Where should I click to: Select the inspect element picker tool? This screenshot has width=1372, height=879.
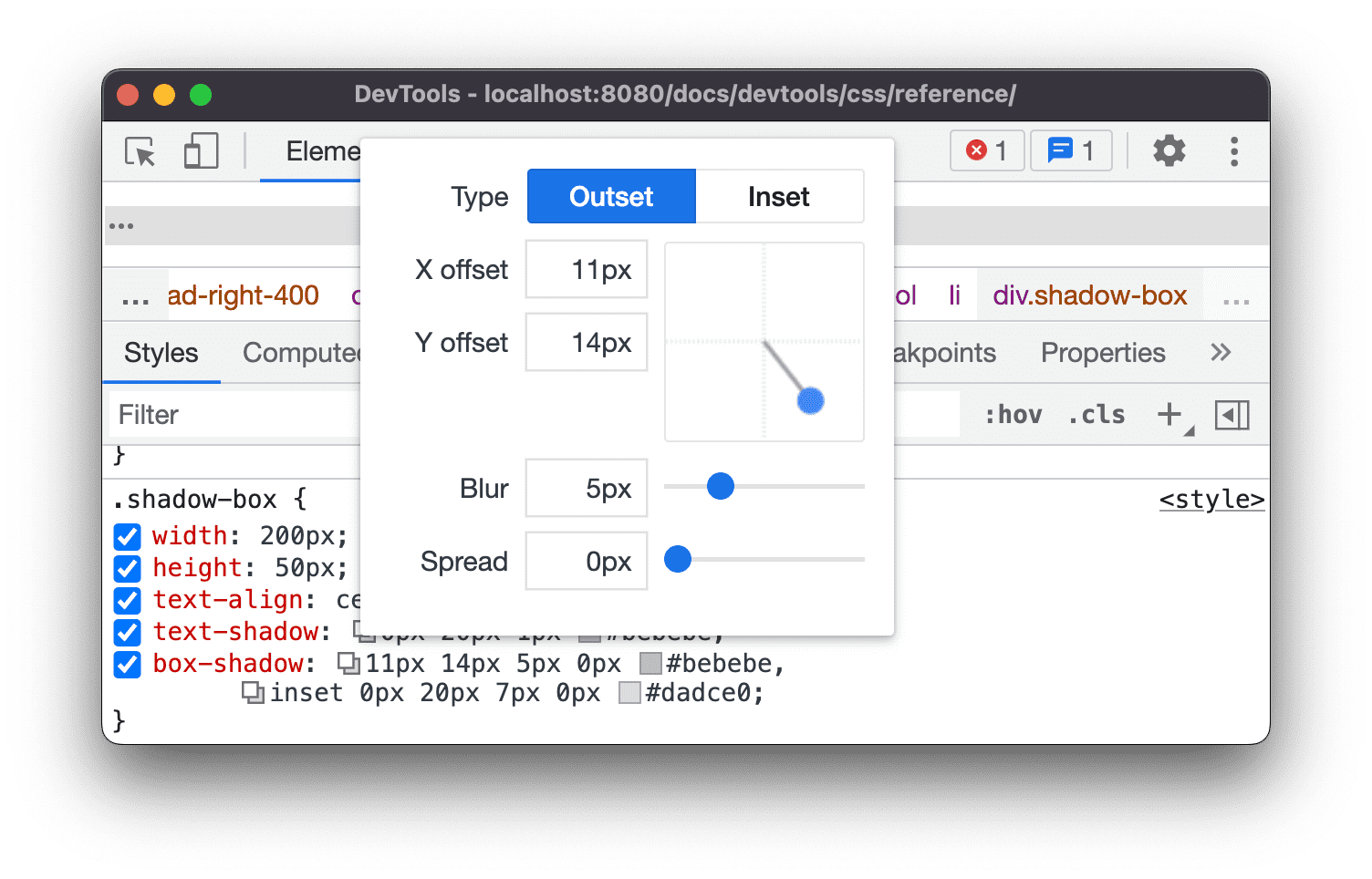tap(138, 151)
